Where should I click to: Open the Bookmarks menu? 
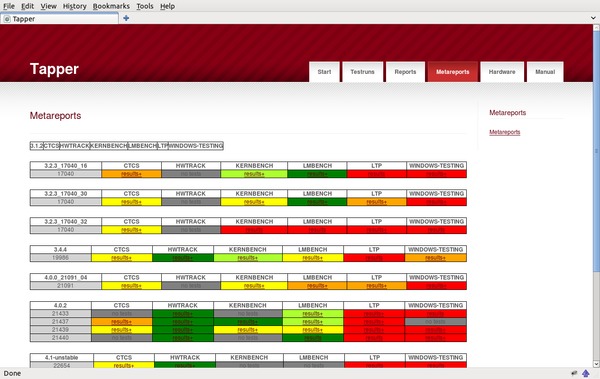click(x=111, y=6)
